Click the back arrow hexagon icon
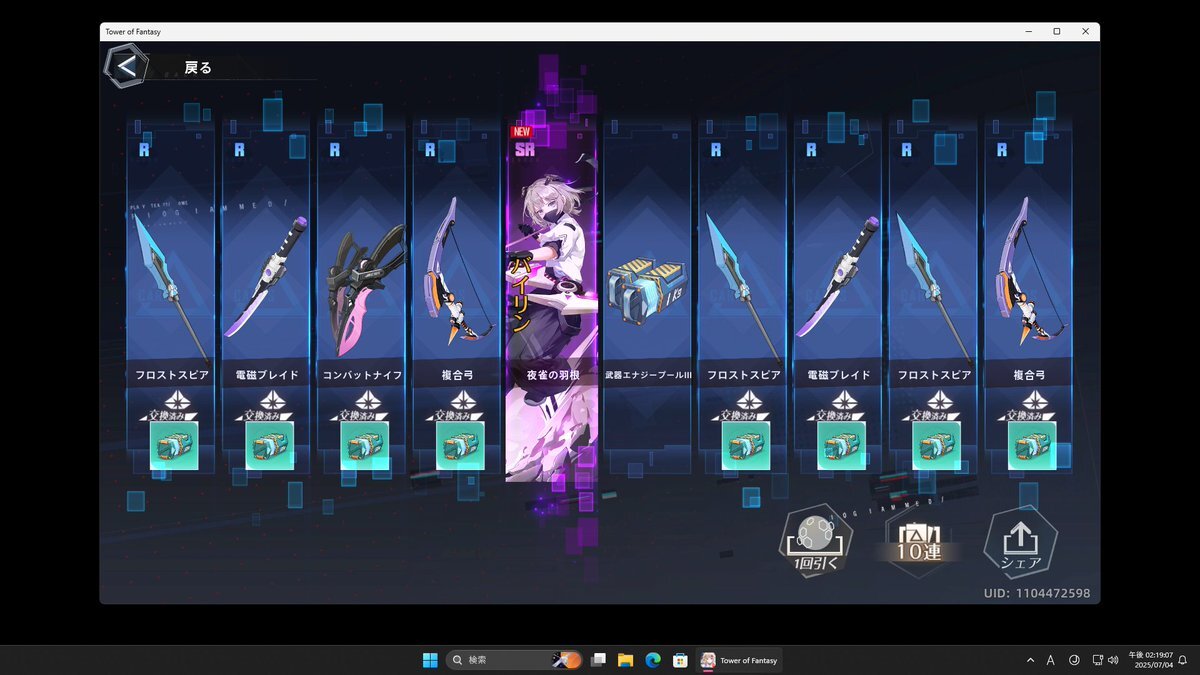 [127, 67]
